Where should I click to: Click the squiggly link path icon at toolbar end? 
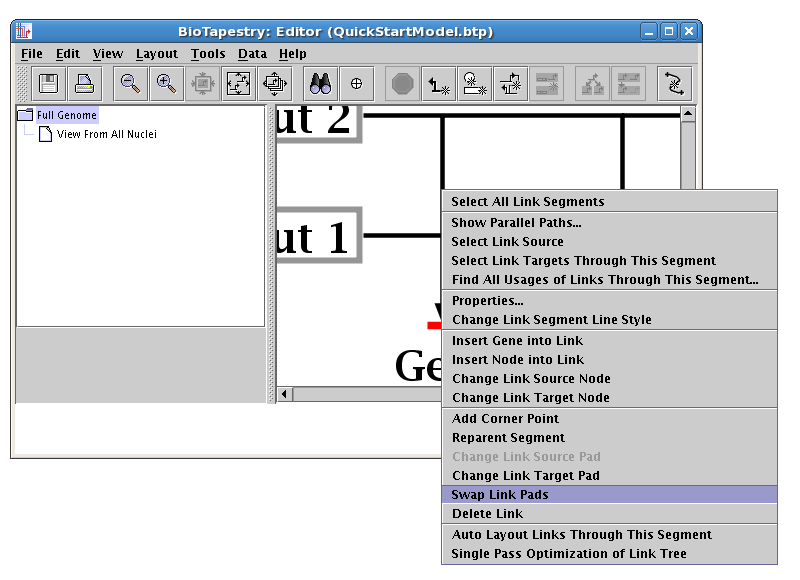pyautogui.click(x=675, y=84)
